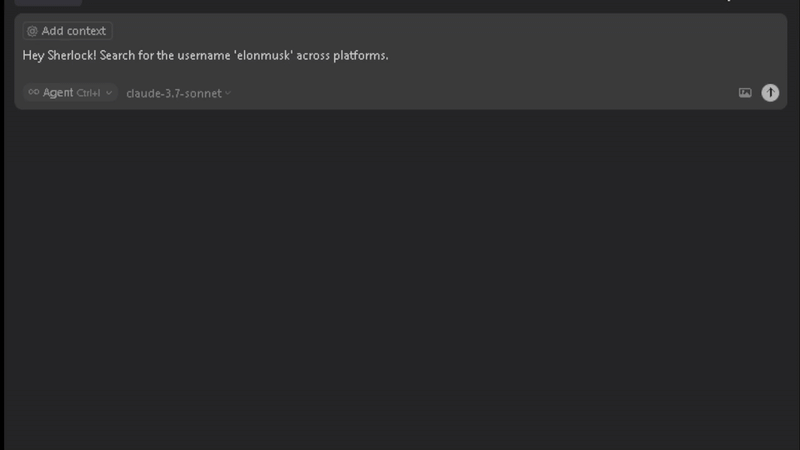The width and height of the screenshot is (800, 450).
Task: Place cursor after 'platforms.' in the message
Action: point(389,56)
